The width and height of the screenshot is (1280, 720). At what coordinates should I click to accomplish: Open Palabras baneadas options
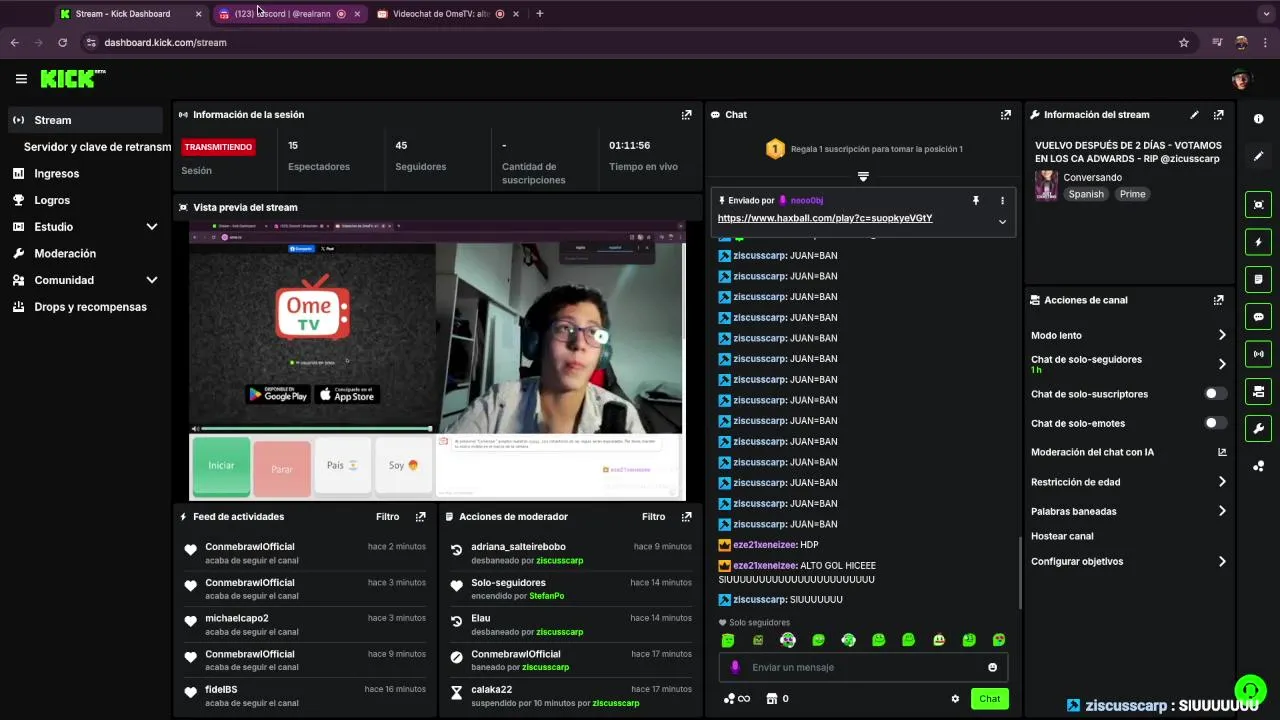tap(1221, 511)
